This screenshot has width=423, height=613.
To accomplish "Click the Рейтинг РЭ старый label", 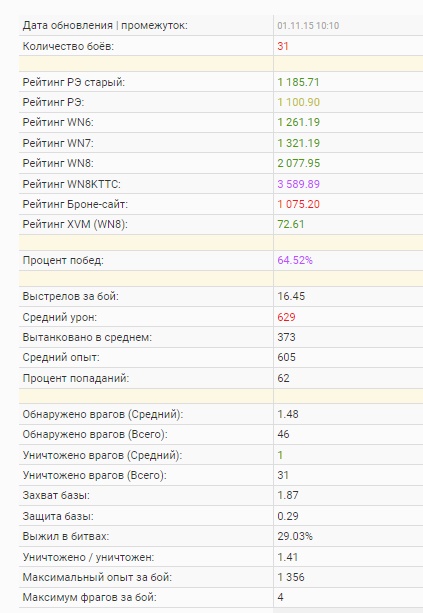I will tap(73, 82).
